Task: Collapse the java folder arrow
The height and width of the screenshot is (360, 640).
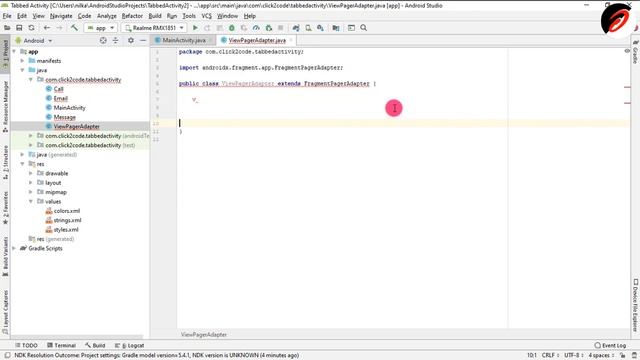Action: tap(22, 70)
